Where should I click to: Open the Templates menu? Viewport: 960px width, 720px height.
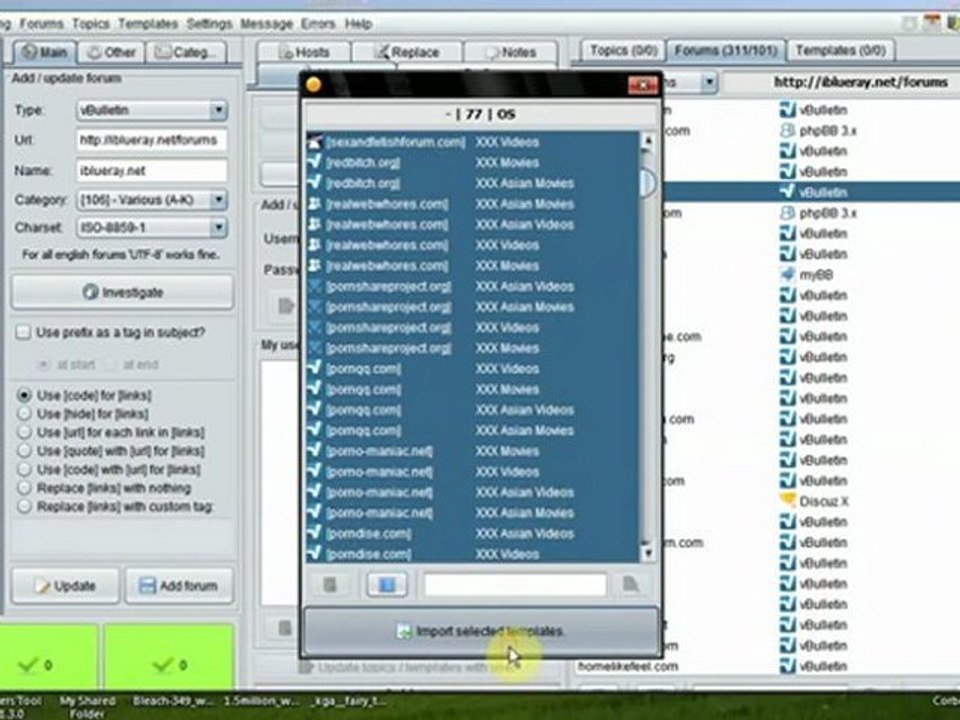coord(148,24)
